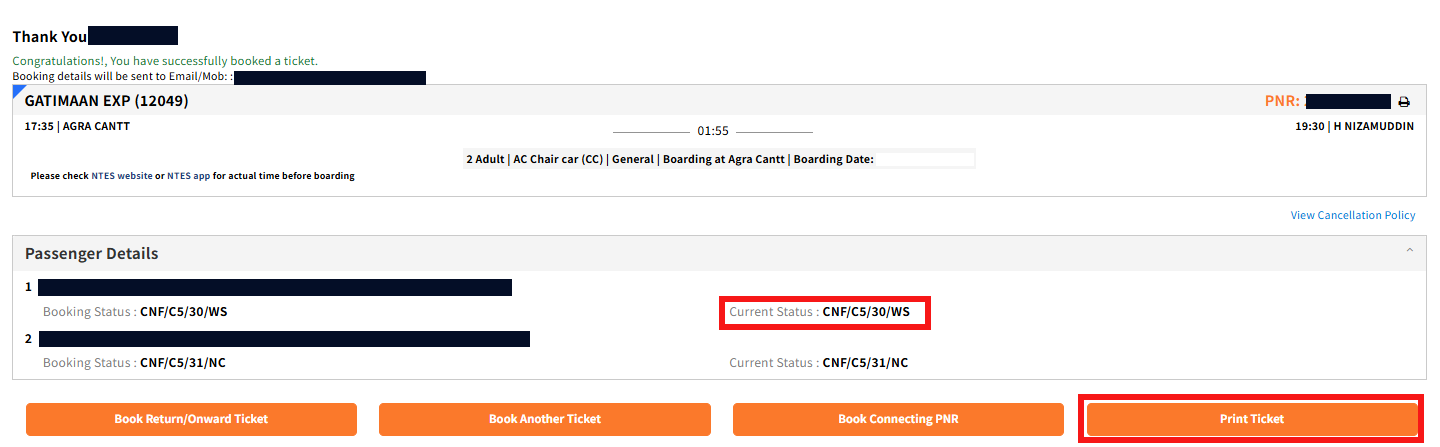Click the Passenger Details heading

tap(92, 254)
